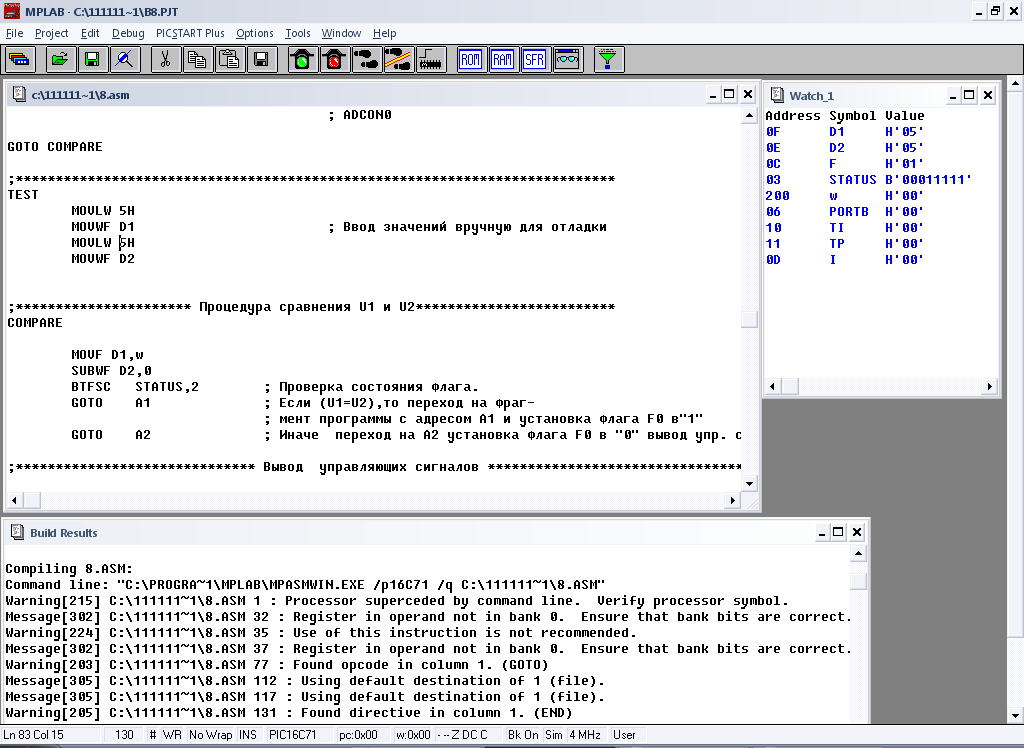1024x748 pixels.
Task: Open the RAM file registers window icon
Action: click(x=503, y=59)
